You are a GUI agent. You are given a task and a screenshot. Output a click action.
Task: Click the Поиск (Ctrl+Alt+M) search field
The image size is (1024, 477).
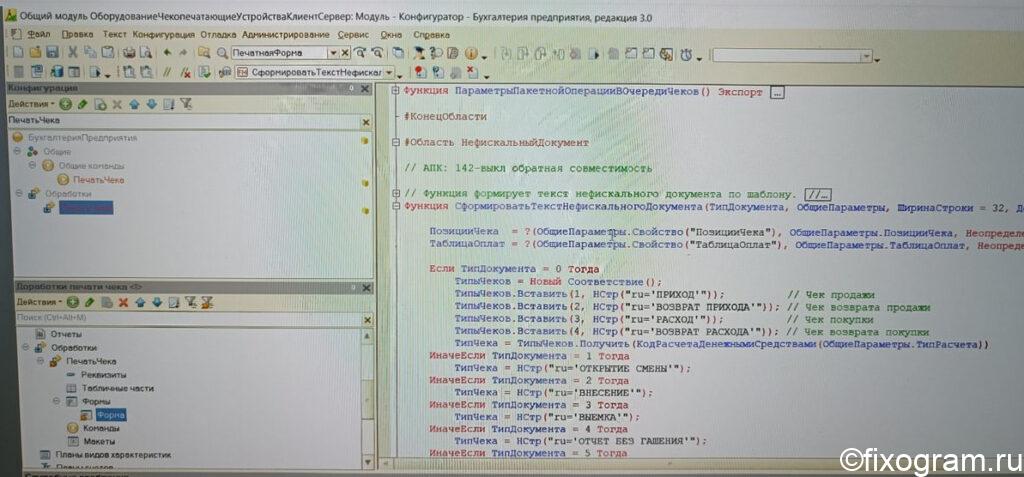tap(187, 319)
